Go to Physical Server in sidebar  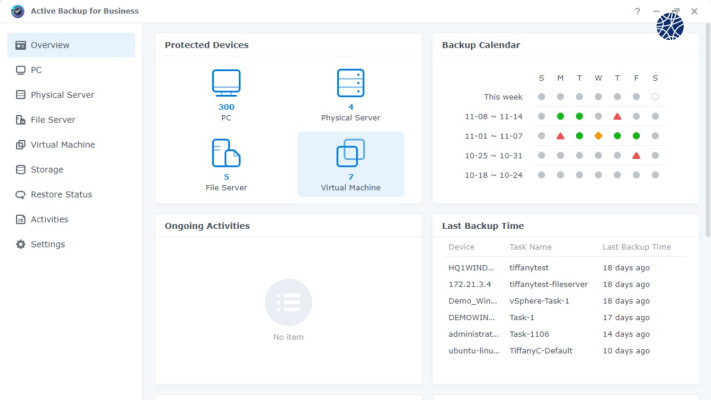tap(71, 95)
